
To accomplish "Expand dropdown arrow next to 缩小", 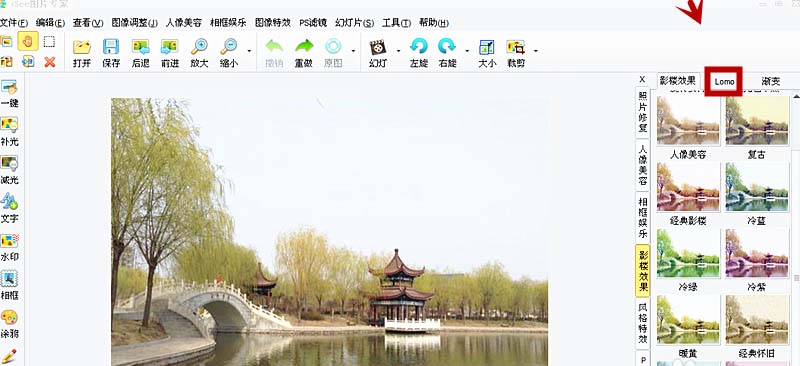I will pyautogui.click(x=249, y=51).
